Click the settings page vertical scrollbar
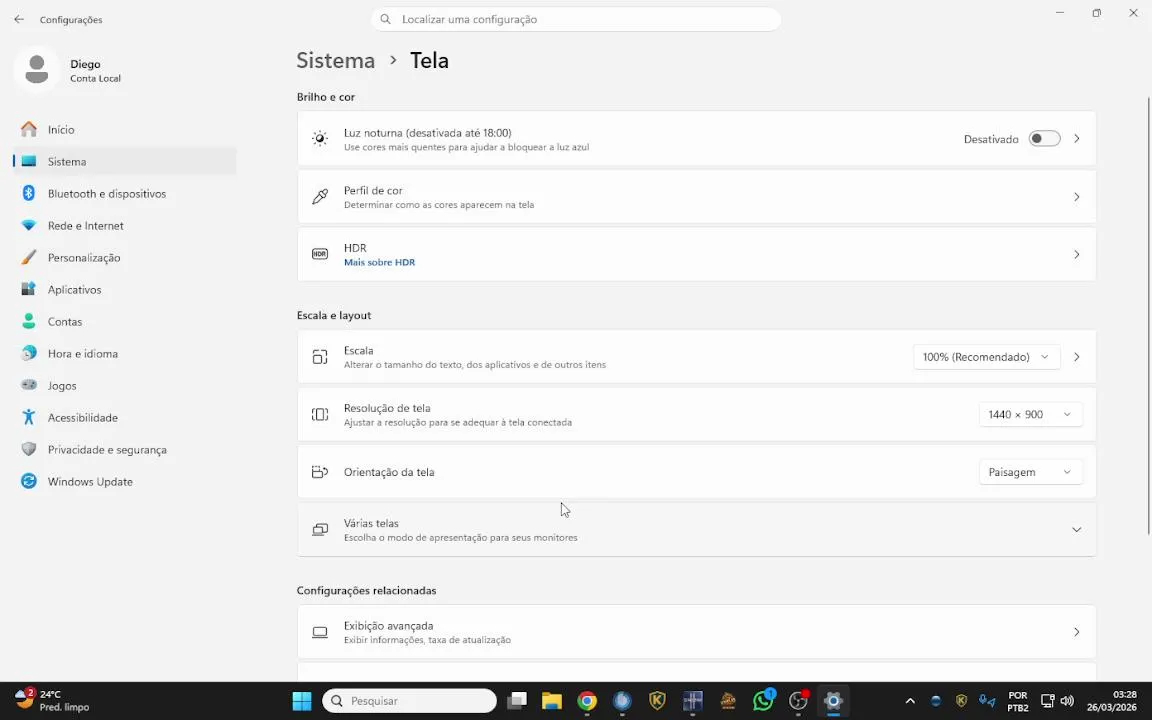The height and width of the screenshot is (720, 1152). point(1148,316)
